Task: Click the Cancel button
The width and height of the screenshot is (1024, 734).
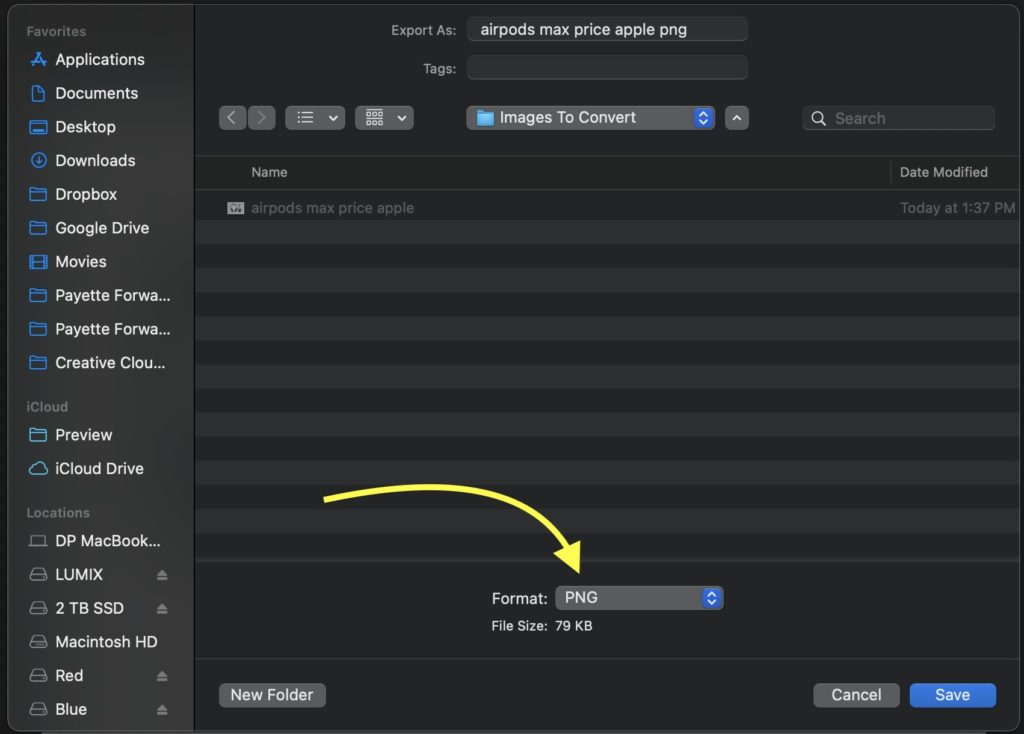Action: coord(856,695)
